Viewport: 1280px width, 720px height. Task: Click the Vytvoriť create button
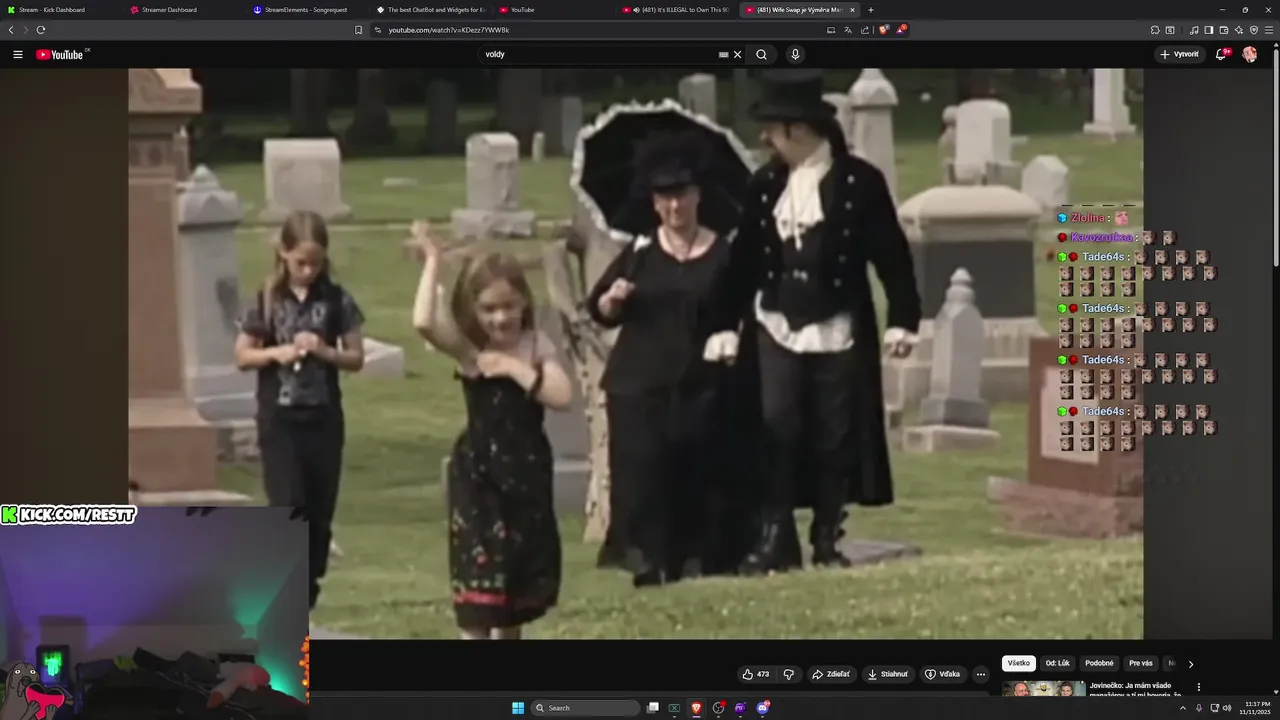(x=1180, y=54)
